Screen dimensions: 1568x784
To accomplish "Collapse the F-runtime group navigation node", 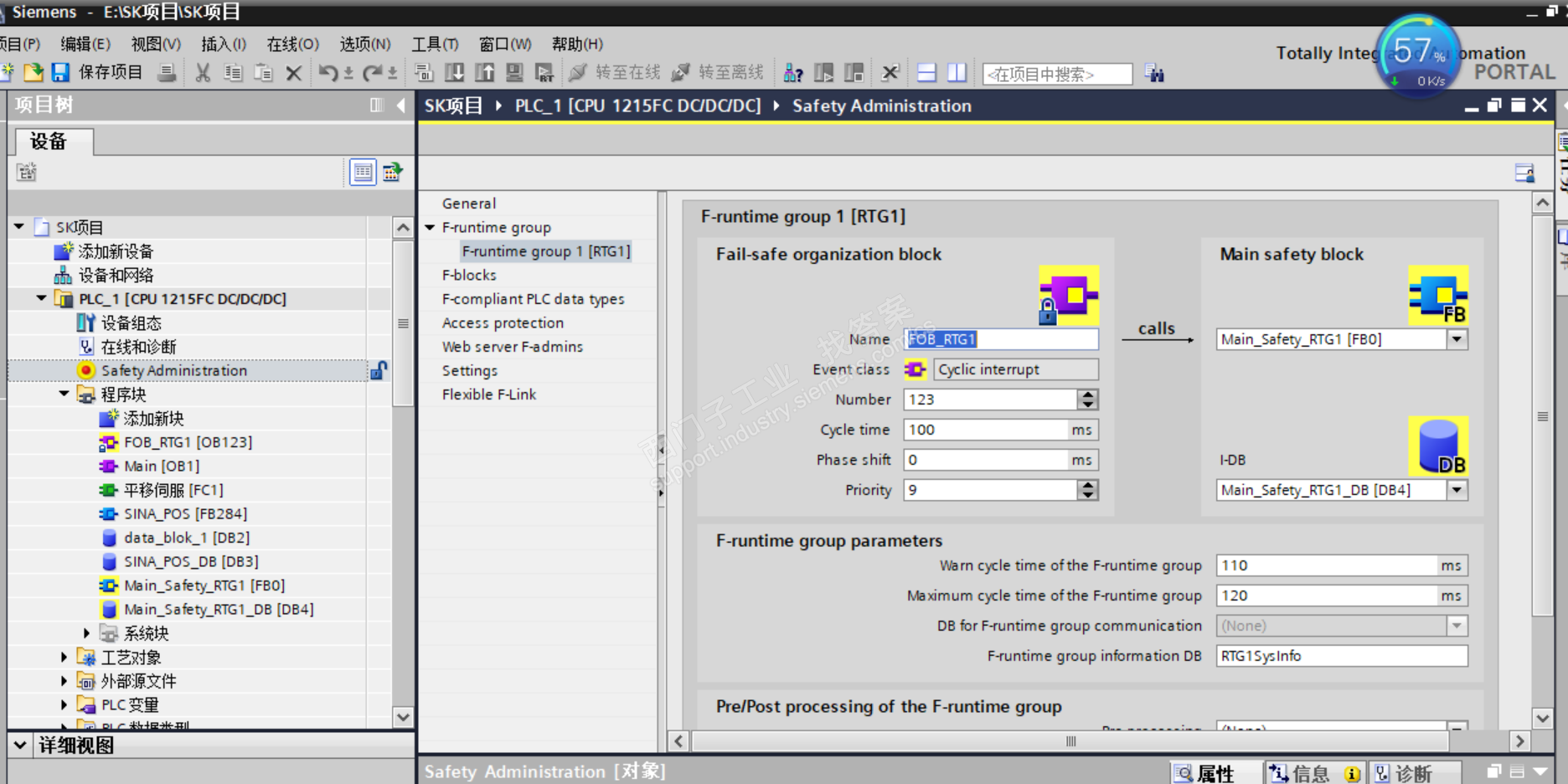I will click(x=431, y=227).
